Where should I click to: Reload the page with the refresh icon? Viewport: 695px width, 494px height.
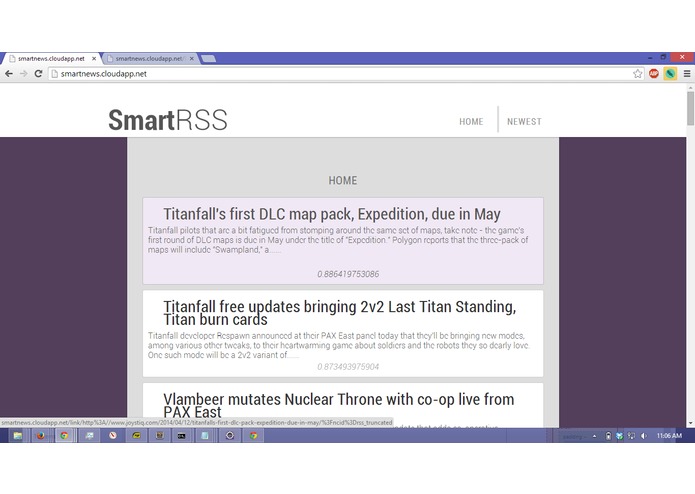[38, 74]
